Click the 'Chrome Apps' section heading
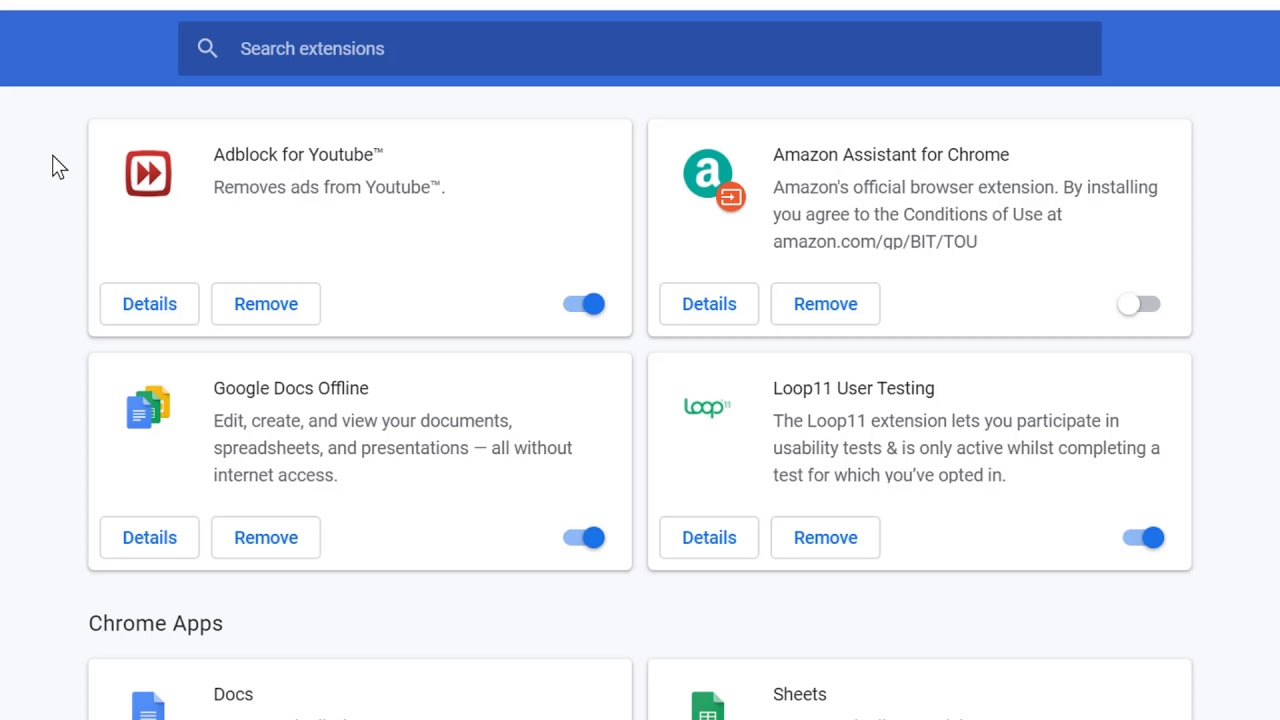 156,623
